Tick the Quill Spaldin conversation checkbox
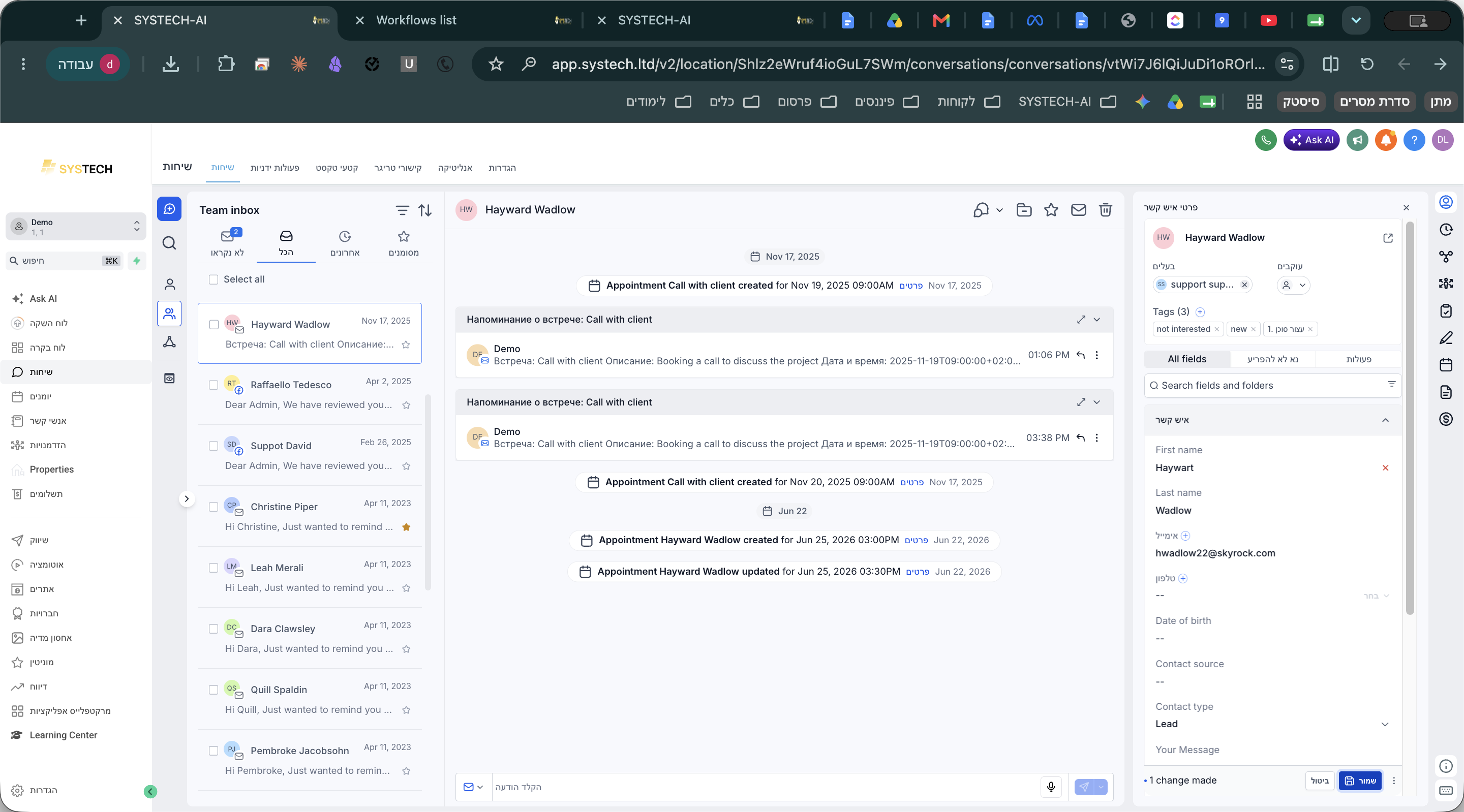 pyautogui.click(x=213, y=690)
